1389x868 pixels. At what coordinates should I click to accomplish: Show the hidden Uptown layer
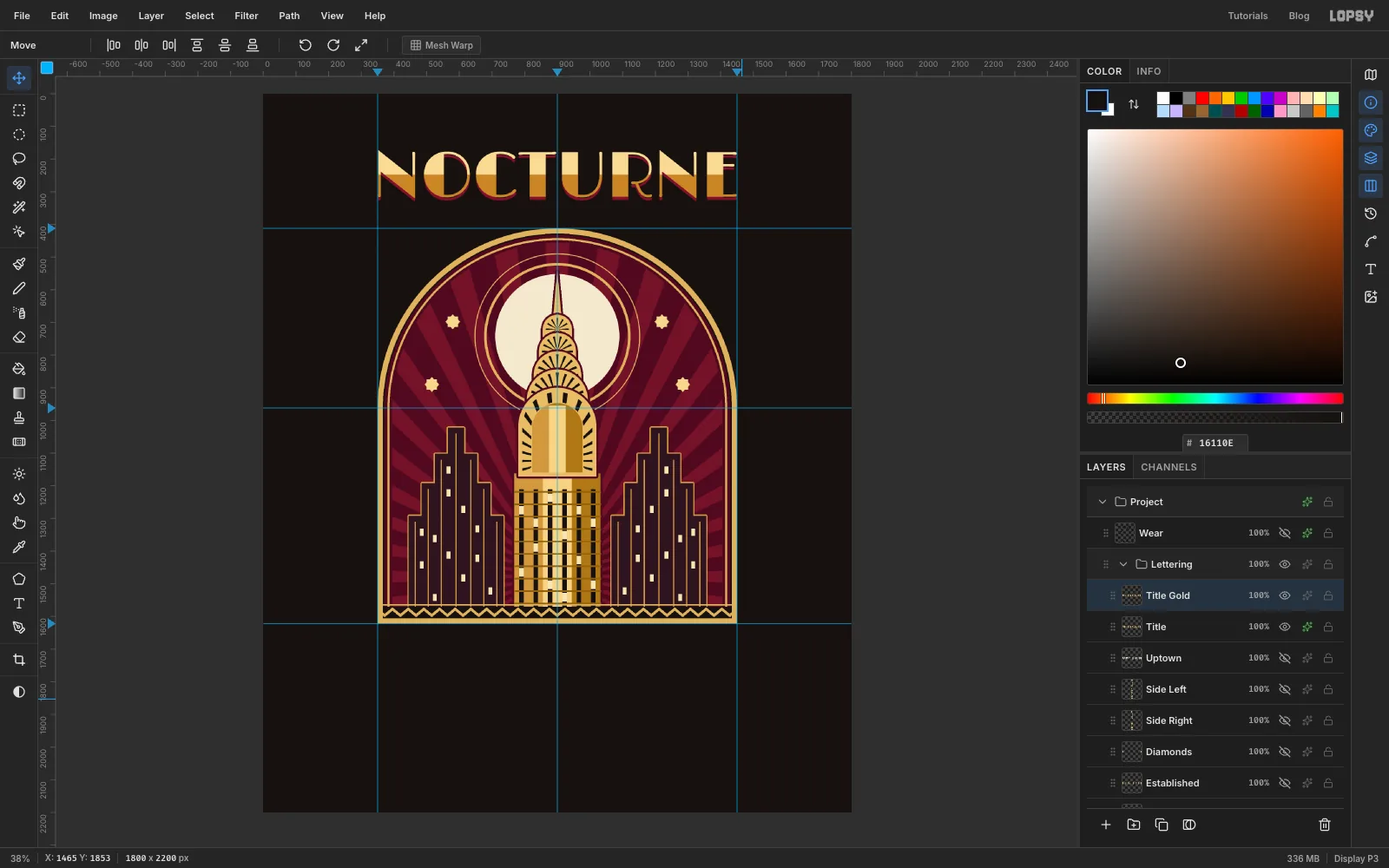coord(1285,658)
